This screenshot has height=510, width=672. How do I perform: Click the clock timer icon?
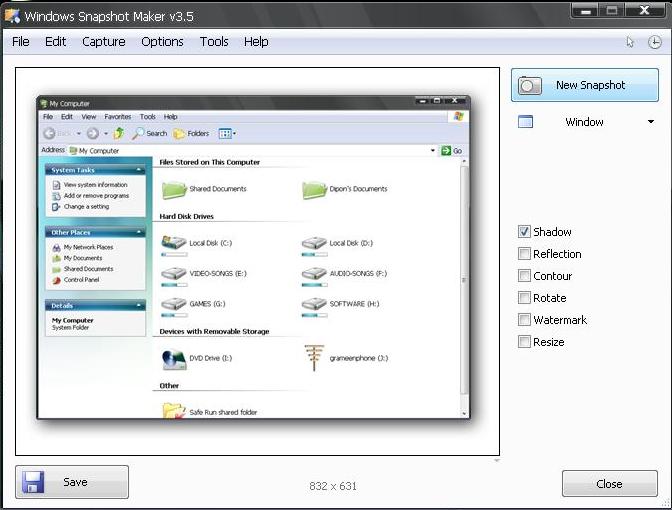(654, 42)
